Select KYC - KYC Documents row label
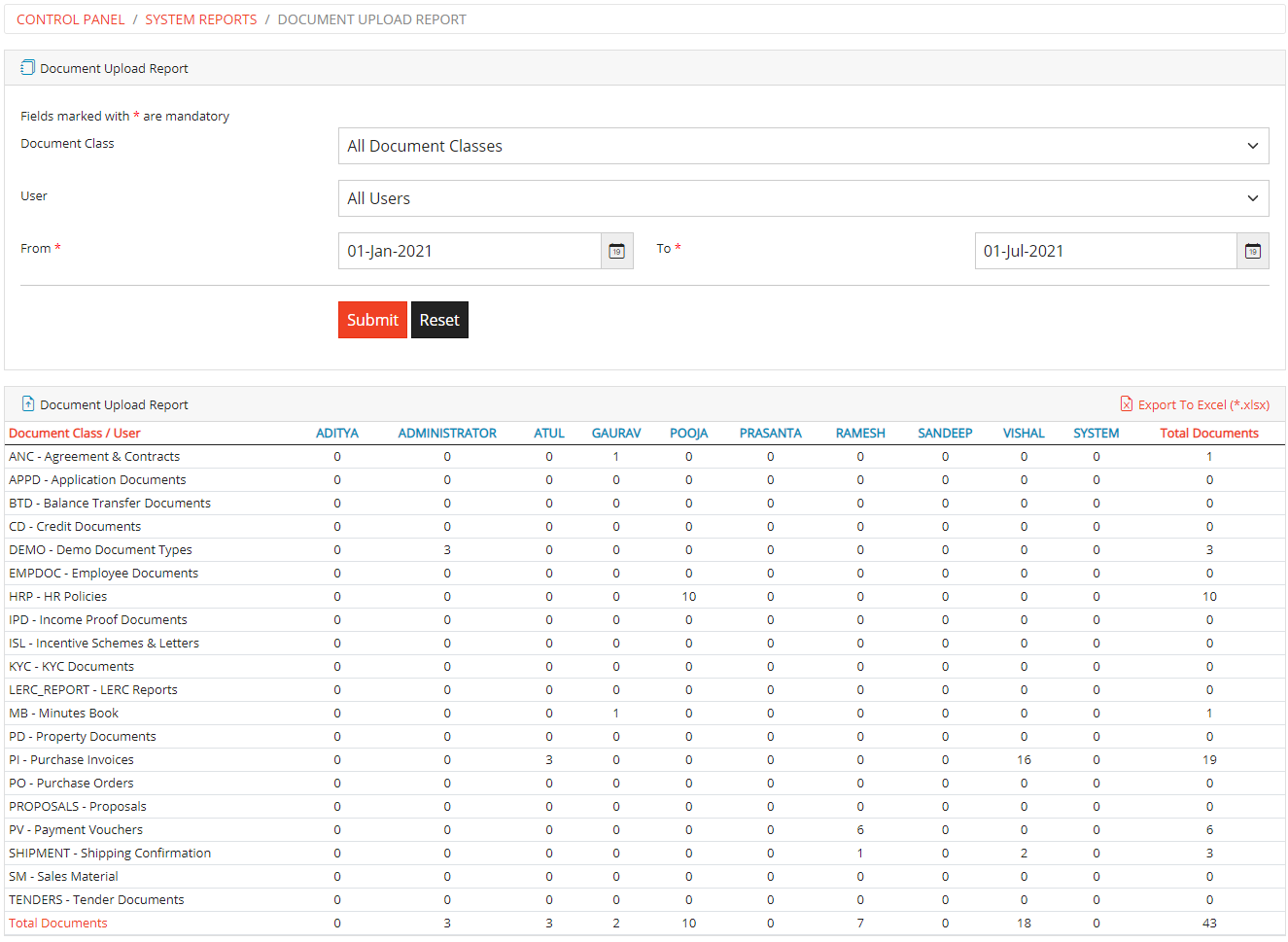 click(71, 667)
